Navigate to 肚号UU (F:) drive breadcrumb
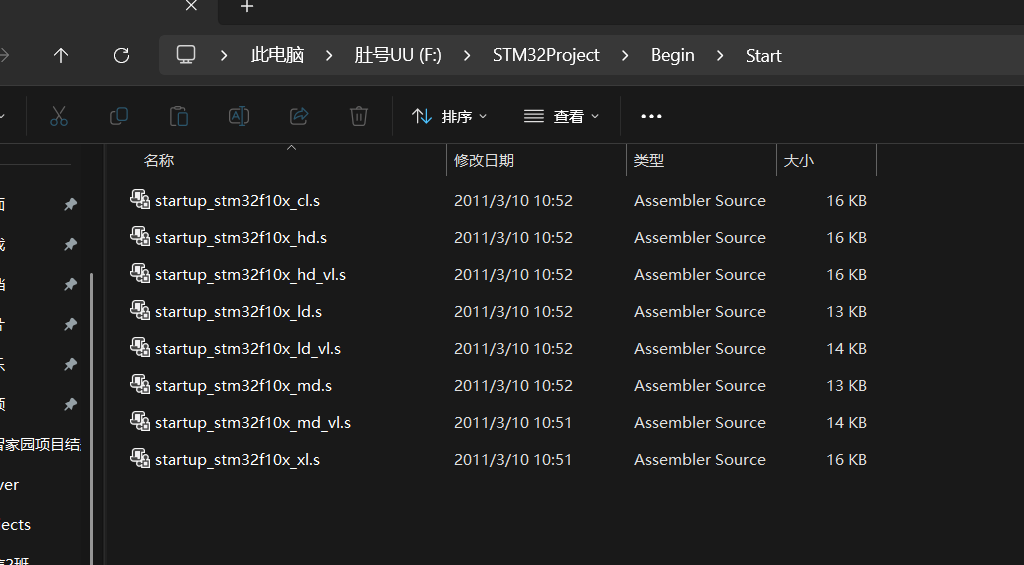The height and width of the screenshot is (565, 1024). (x=398, y=56)
